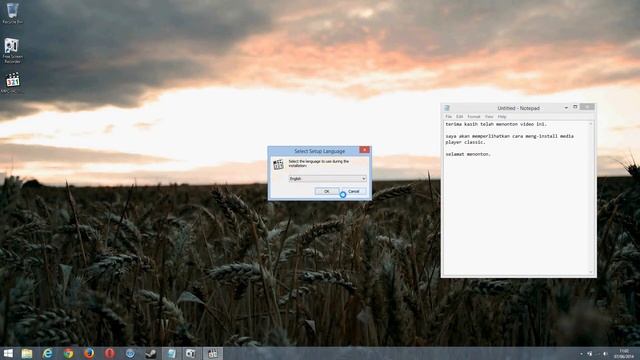640x360 pixels.
Task: Open the blue swirl app on taskbar
Action: point(130,353)
